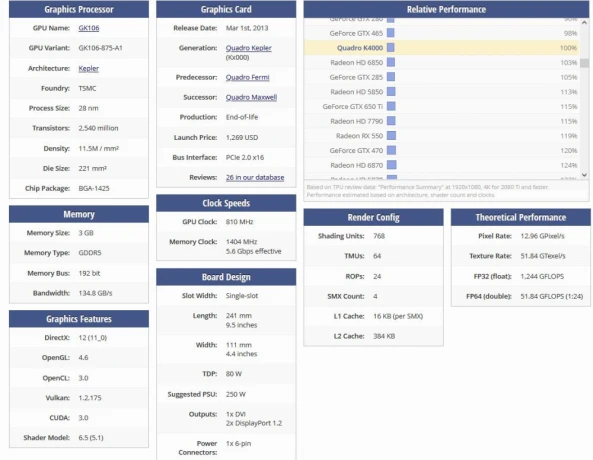This screenshot has height=460, width=593.
Task: Click the GeForce GTX 470 row
Action: tap(441, 151)
